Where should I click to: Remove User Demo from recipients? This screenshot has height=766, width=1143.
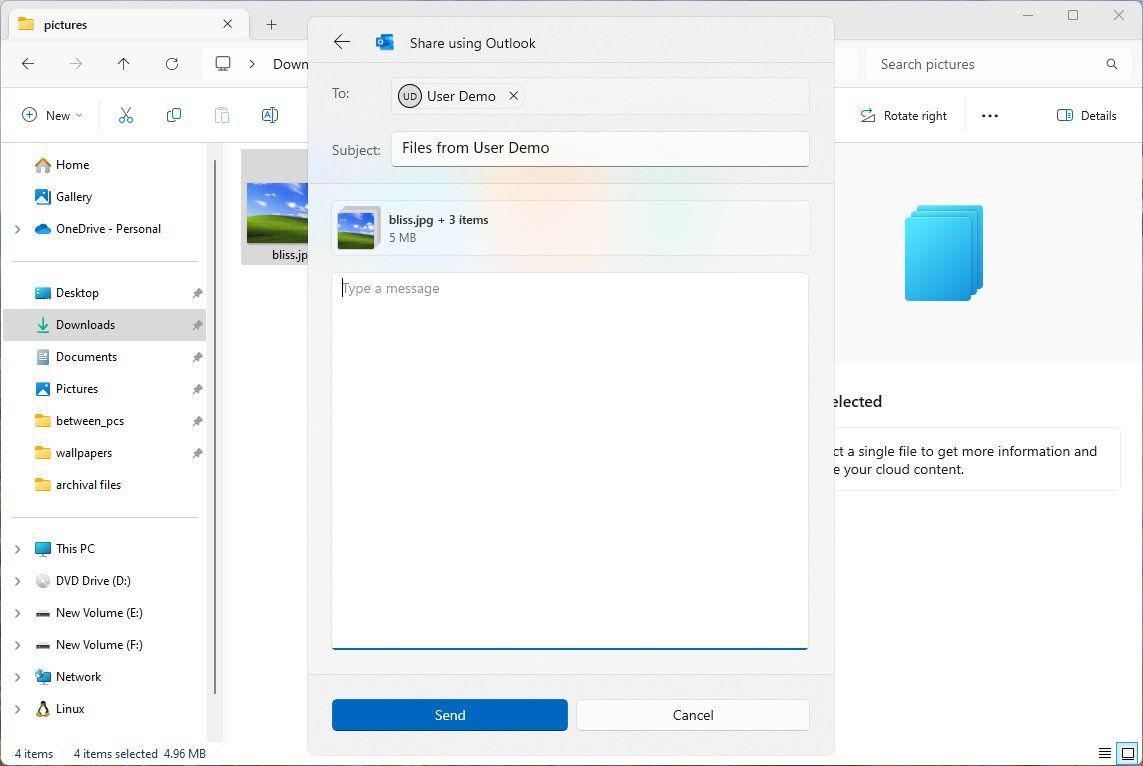tap(513, 95)
